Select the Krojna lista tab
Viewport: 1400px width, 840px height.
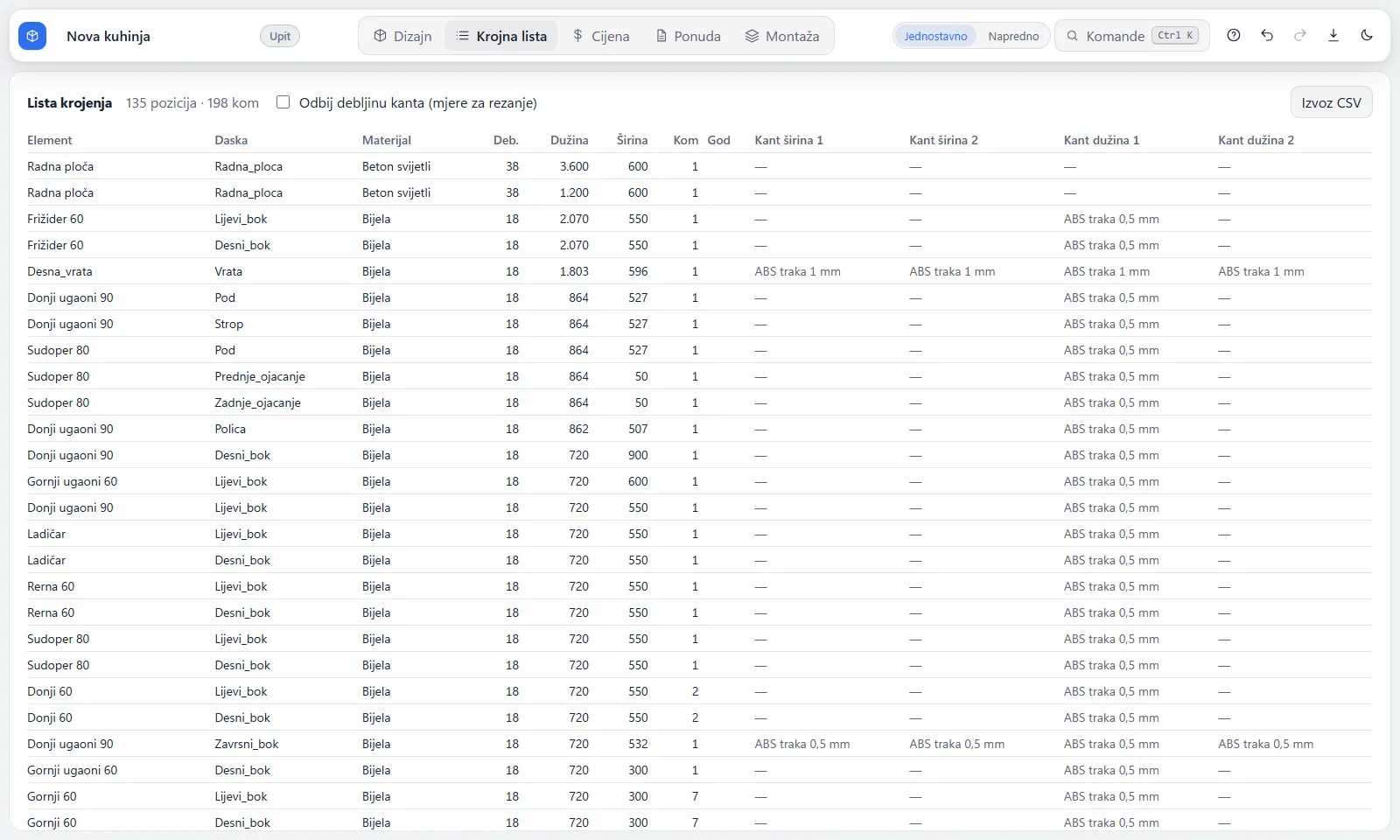501,36
